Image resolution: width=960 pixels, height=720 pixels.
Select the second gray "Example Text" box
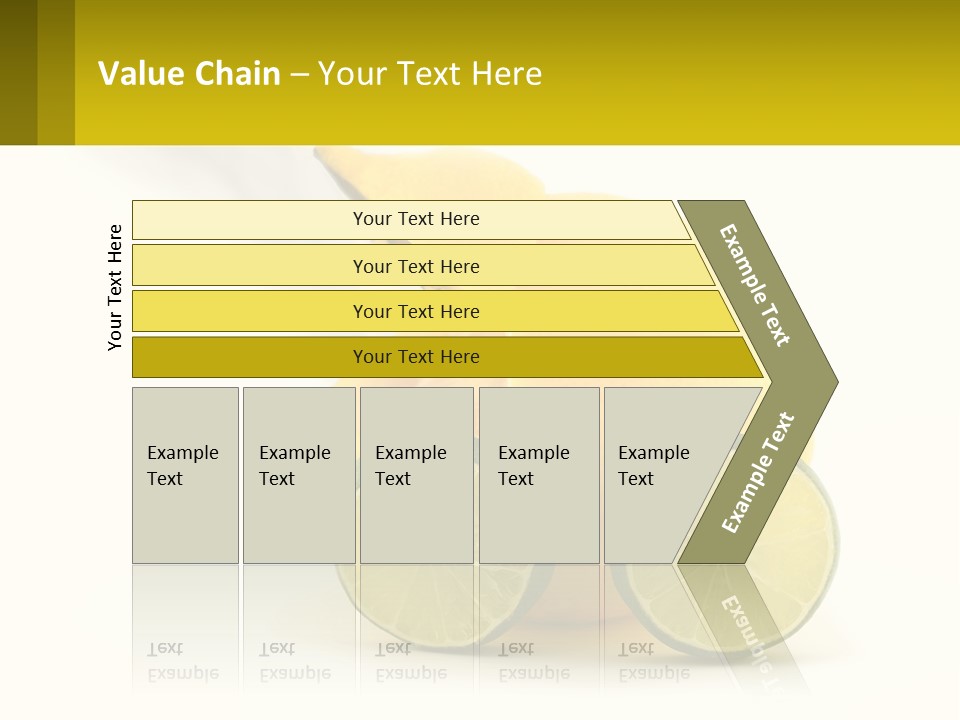click(299, 475)
